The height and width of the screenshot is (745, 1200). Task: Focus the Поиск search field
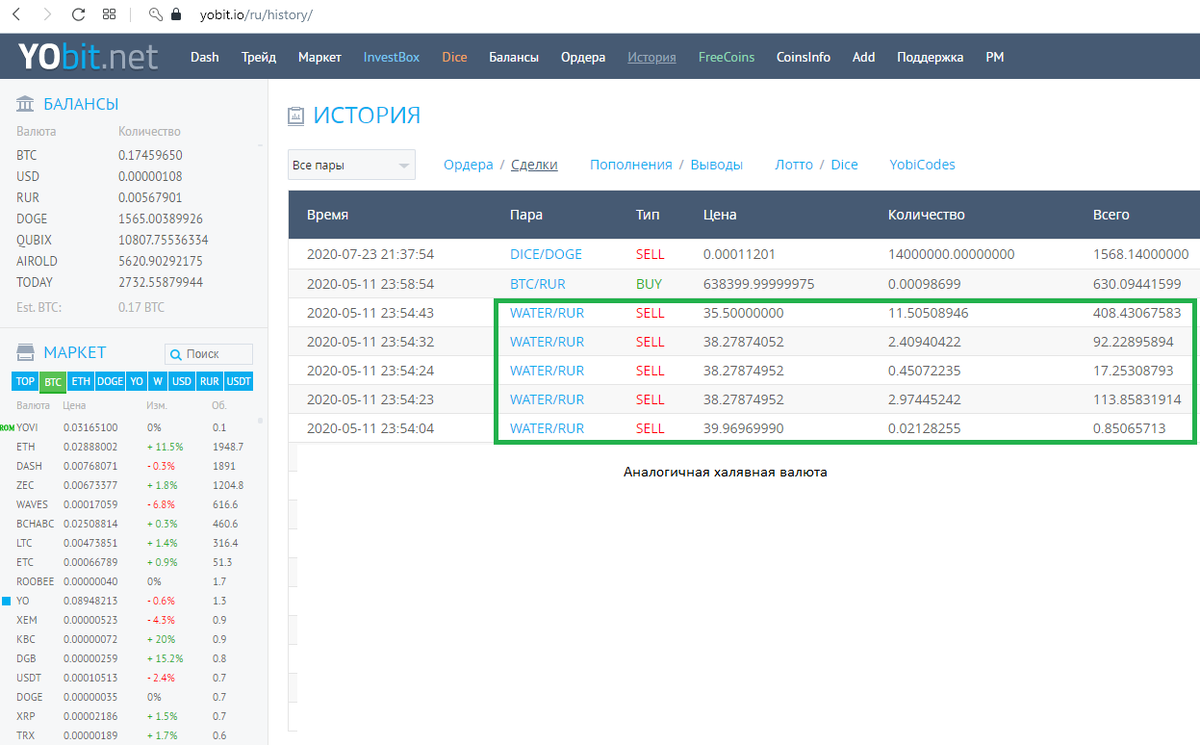tap(209, 354)
